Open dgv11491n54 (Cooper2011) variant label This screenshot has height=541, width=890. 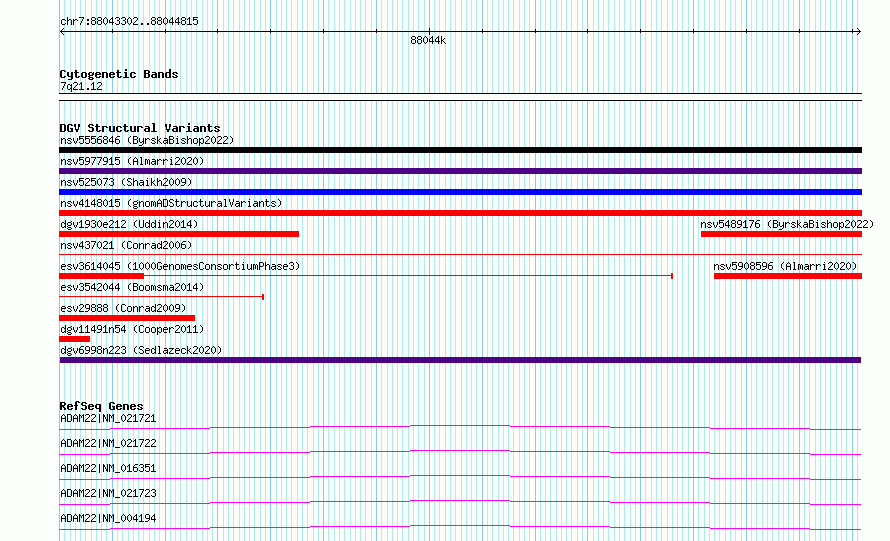132,329
